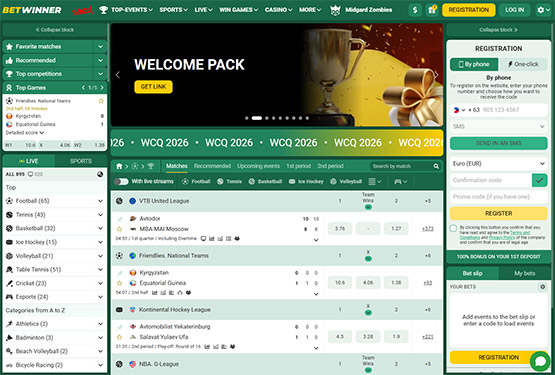Check the terms and conditions agreement box
The image size is (555, 375).
pos(453,228)
